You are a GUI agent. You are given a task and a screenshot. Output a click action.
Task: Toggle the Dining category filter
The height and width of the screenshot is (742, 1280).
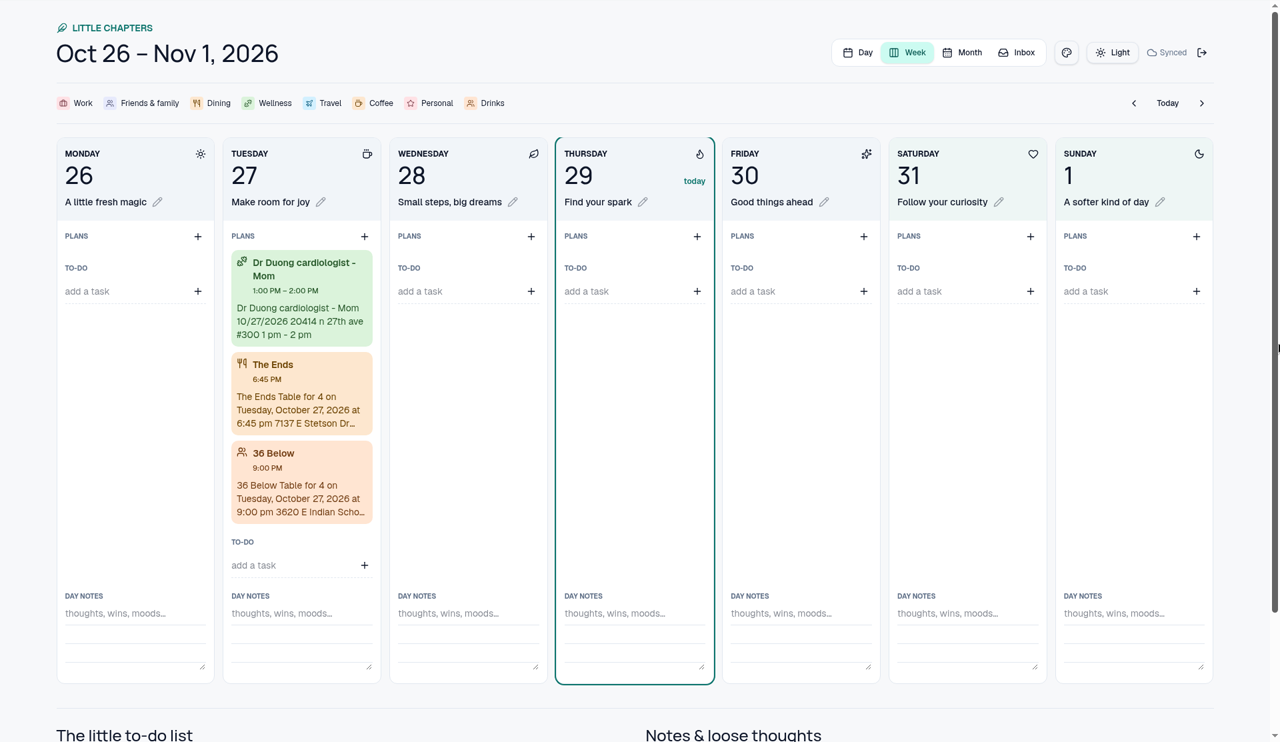211,103
